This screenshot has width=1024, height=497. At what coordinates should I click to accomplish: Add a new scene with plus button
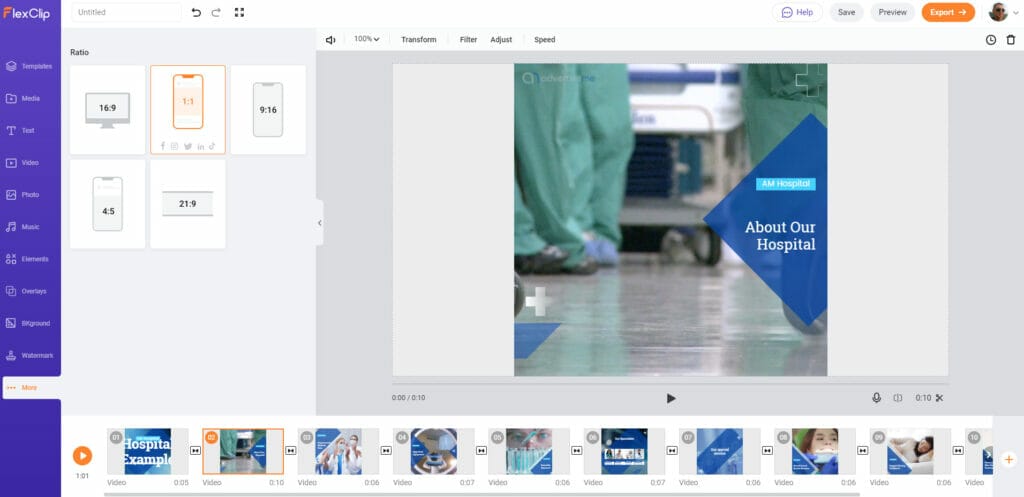pyautogui.click(x=1008, y=460)
